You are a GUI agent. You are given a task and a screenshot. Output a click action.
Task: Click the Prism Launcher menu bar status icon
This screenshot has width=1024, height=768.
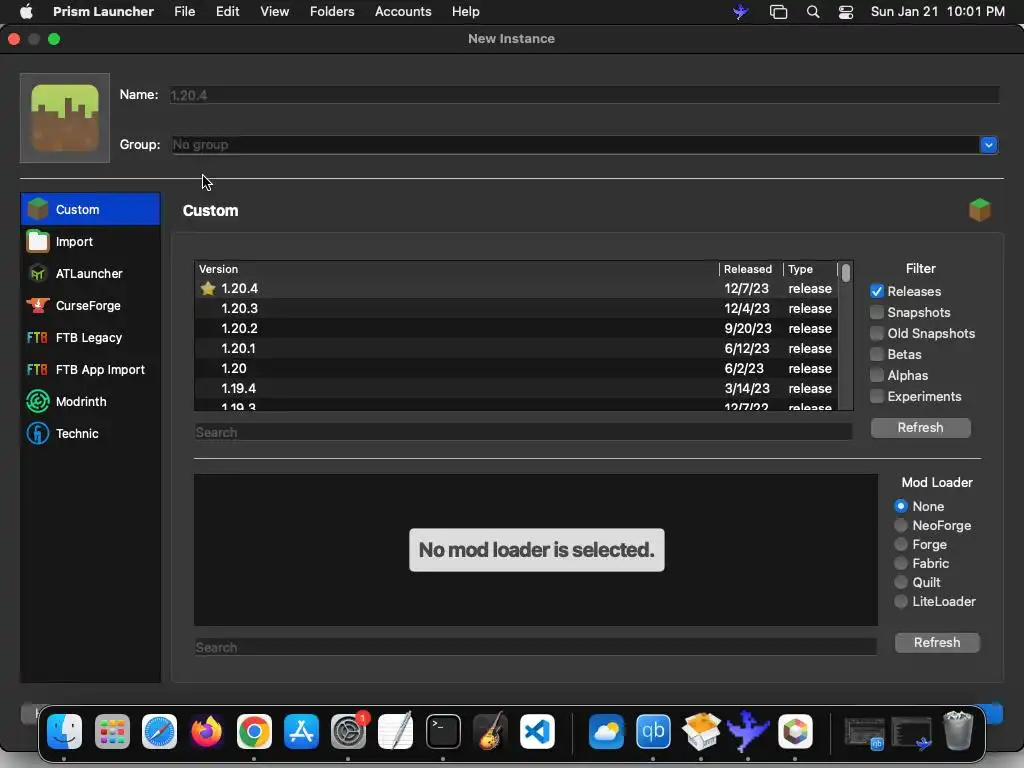[740, 11]
